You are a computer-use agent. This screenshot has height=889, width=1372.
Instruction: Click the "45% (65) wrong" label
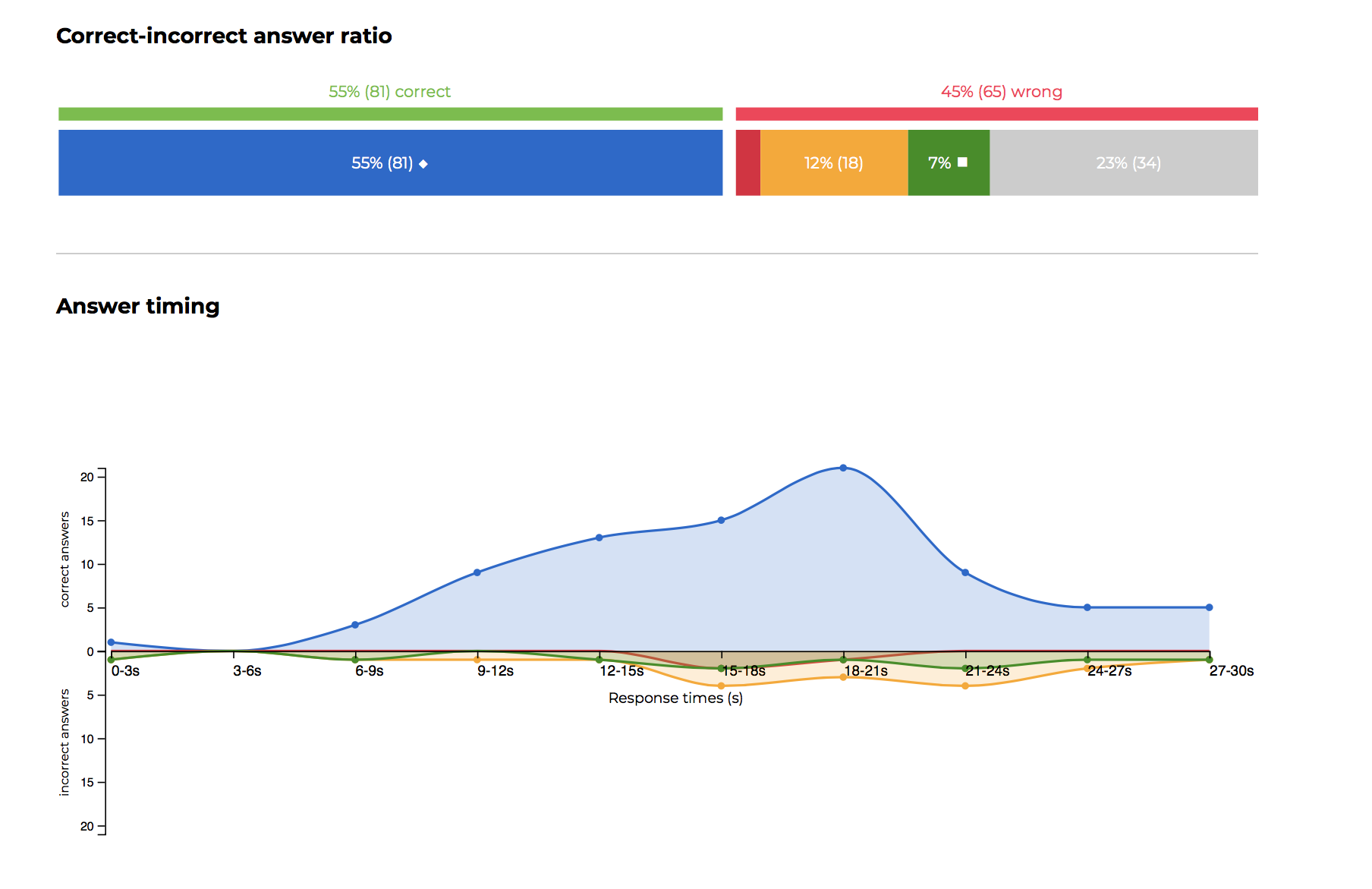point(1001,92)
